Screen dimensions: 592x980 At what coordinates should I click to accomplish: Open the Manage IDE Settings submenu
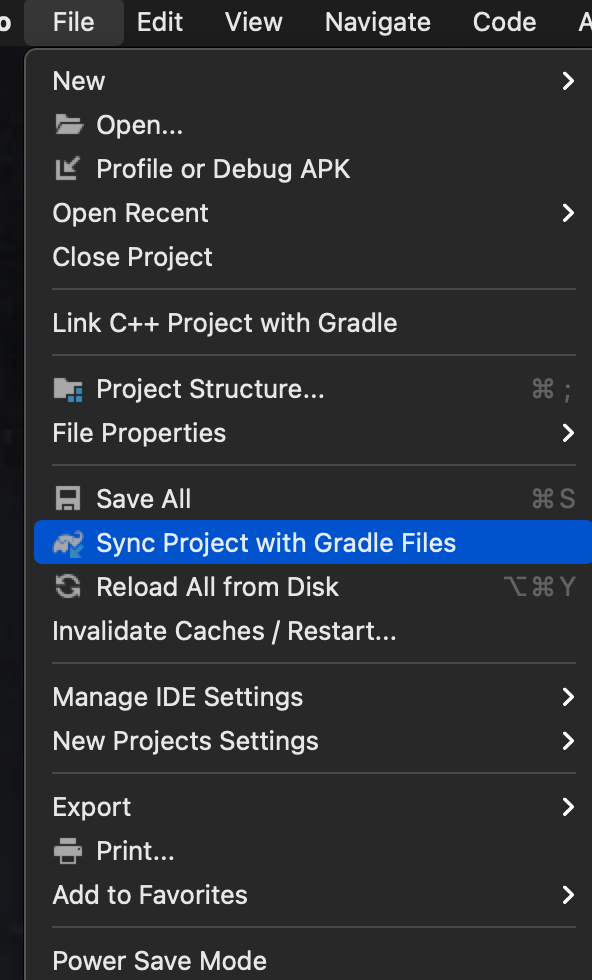pos(313,697)
